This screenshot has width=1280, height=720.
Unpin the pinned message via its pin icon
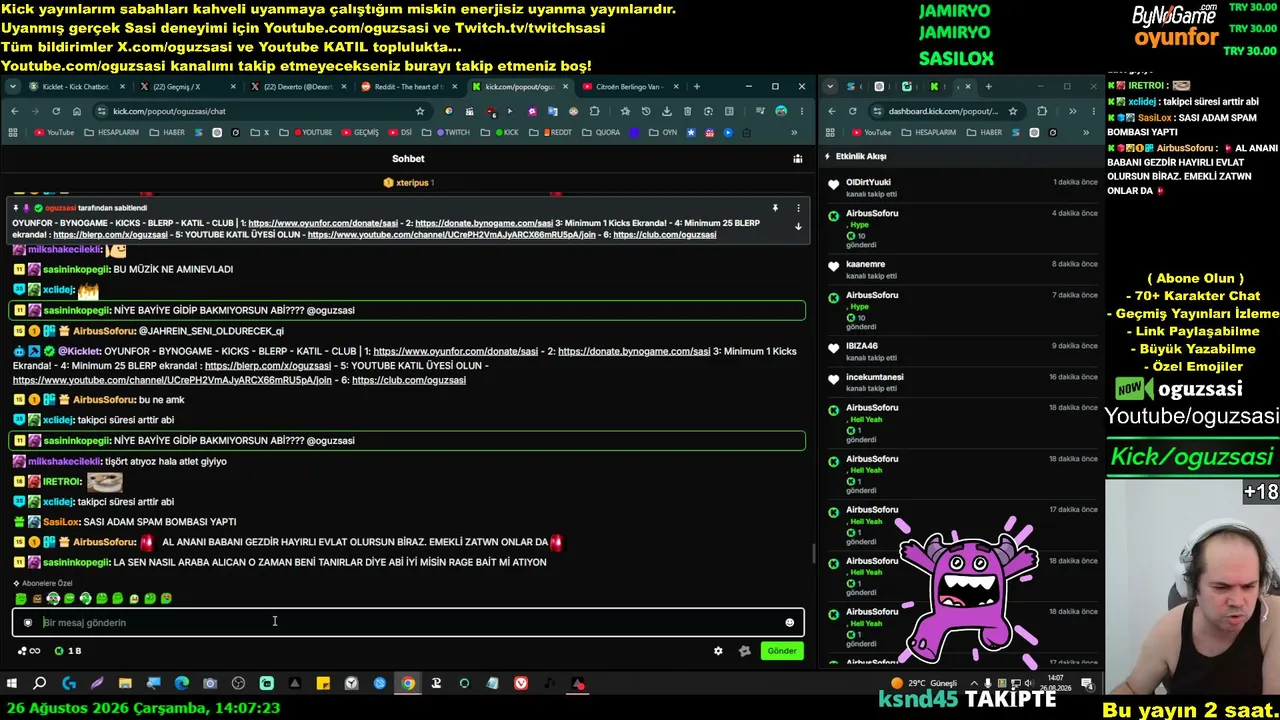775,208
